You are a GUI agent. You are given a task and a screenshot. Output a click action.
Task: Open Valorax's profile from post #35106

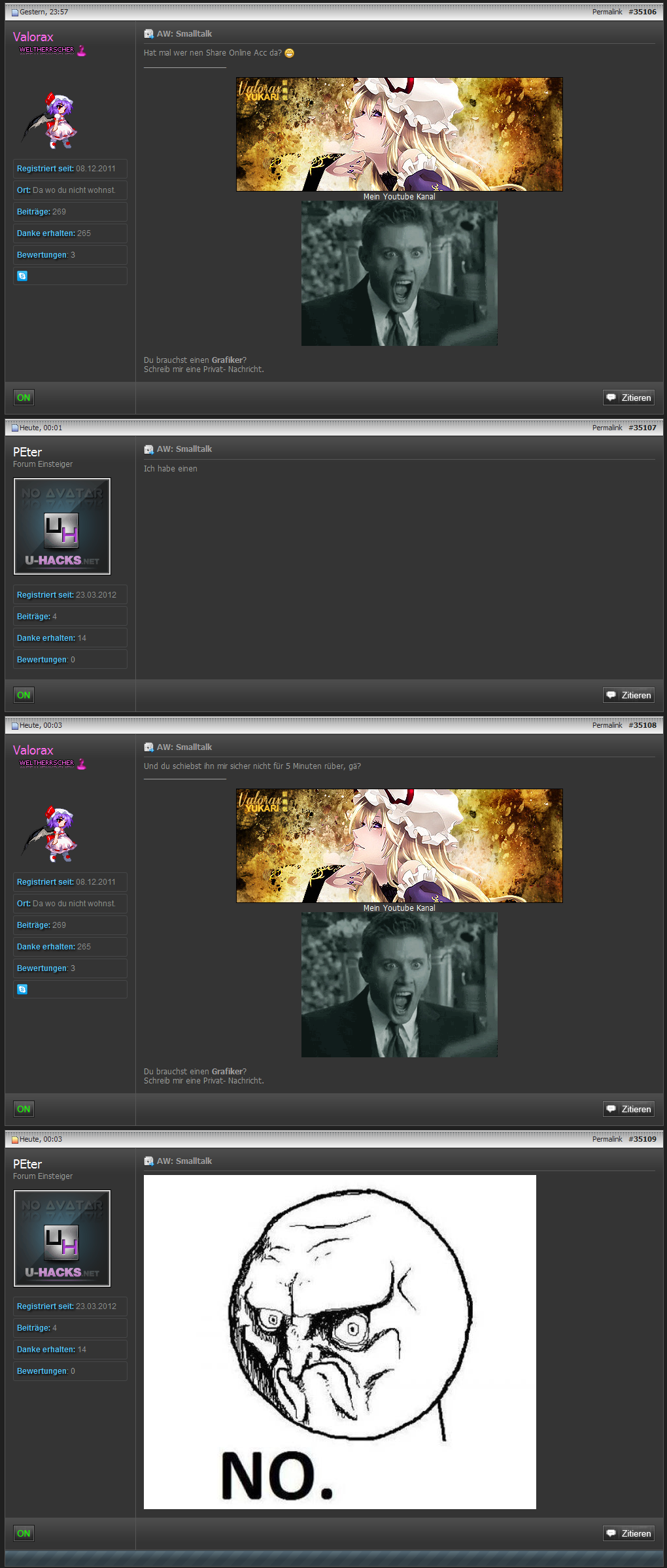(33, 37)
